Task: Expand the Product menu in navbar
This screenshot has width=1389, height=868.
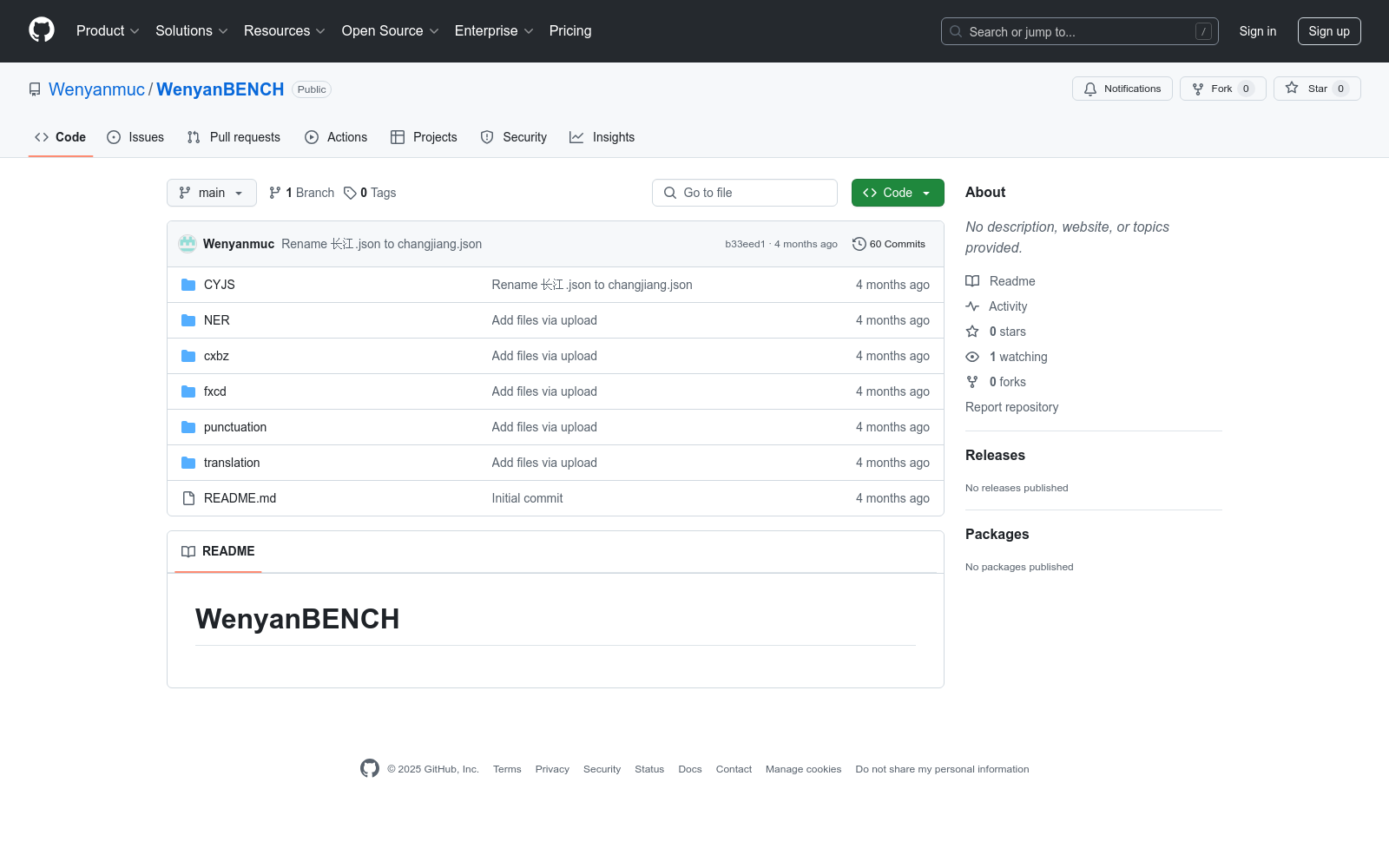Action: (108, 31)
